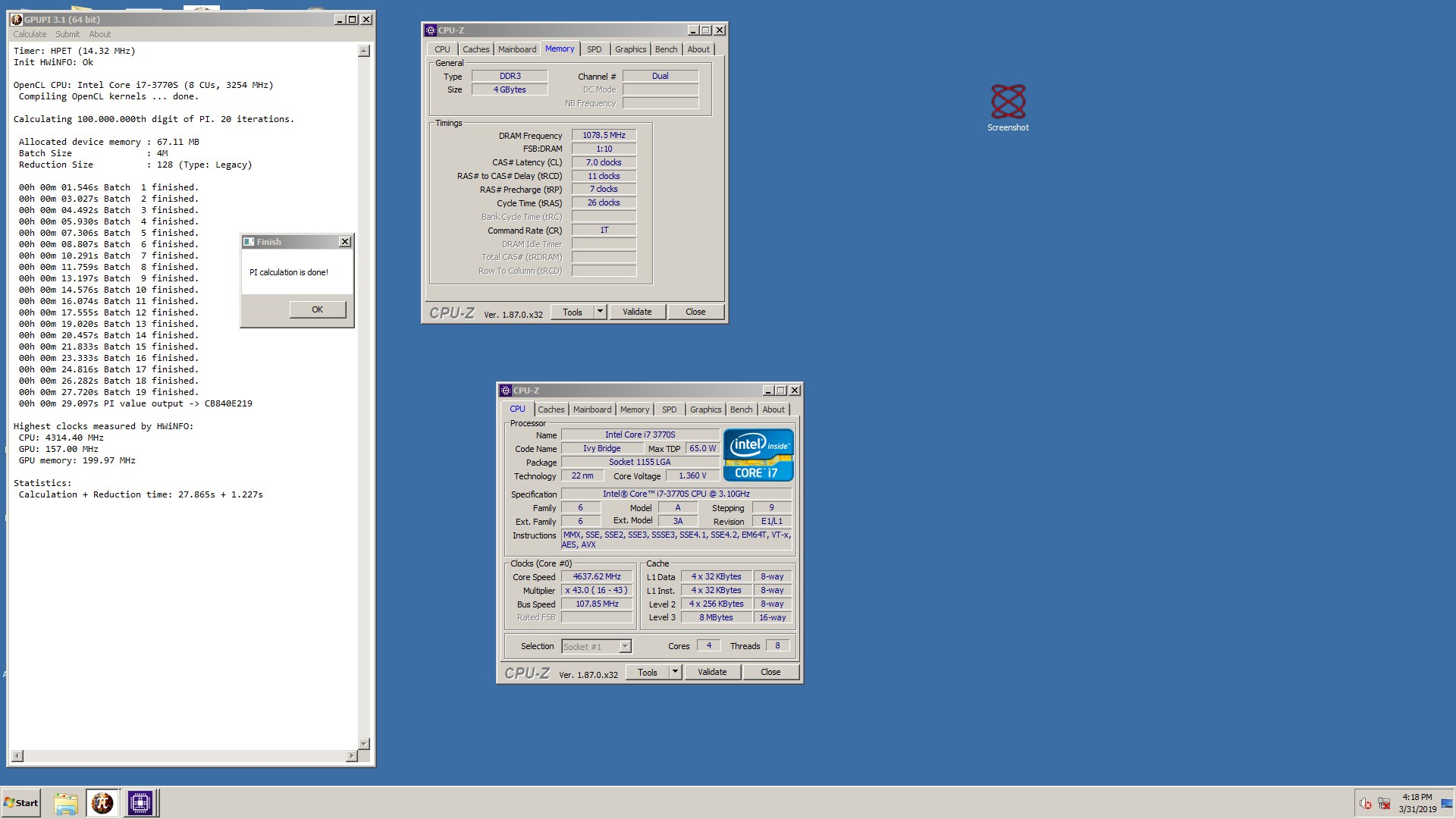Screen dimensions: 1456x819
Task: Click GPUPI vertical scrollbar up arrow
Action: pos(364,51)
